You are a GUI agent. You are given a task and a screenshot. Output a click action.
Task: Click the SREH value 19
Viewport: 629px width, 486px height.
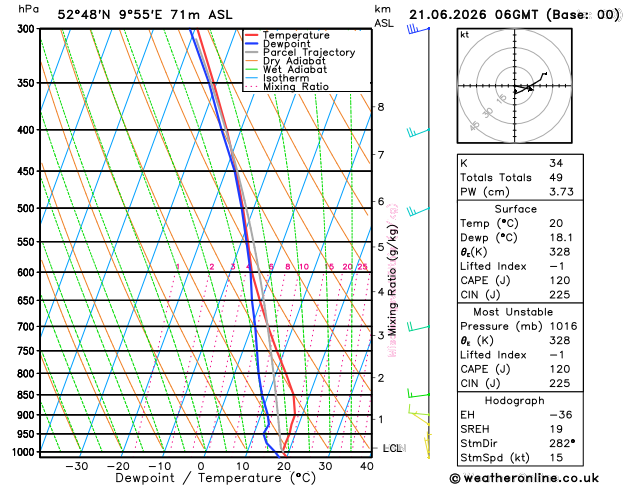tap(556, 429)
